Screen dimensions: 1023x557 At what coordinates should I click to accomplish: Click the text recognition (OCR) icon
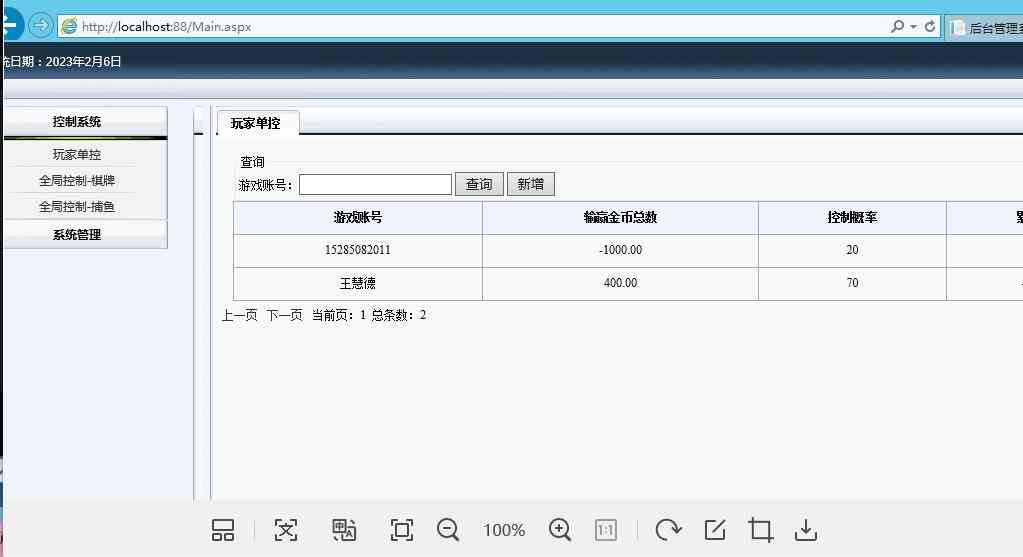click(x=286, y=530)
